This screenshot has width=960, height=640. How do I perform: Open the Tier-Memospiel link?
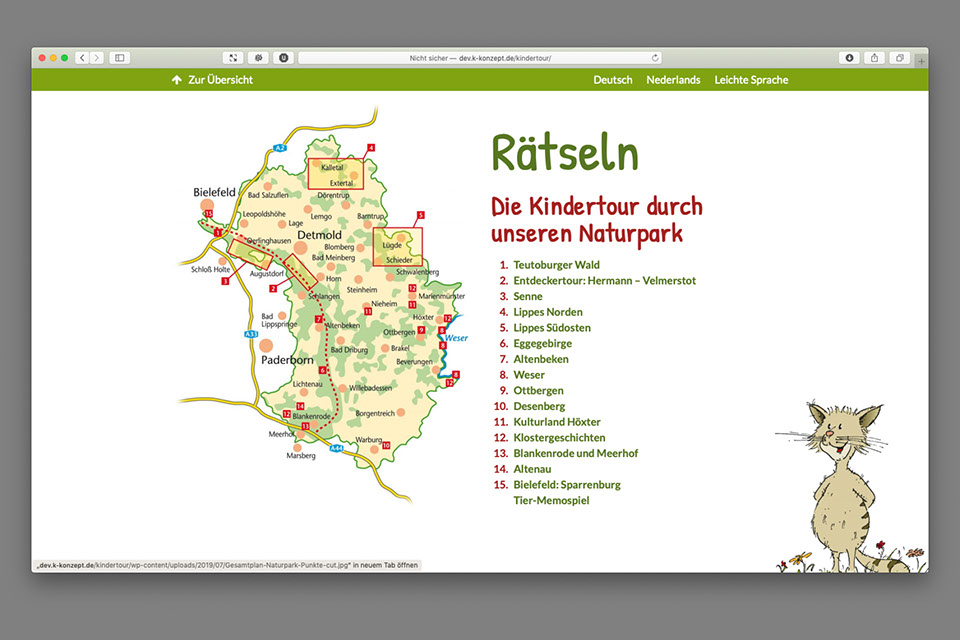pos(551,500)
